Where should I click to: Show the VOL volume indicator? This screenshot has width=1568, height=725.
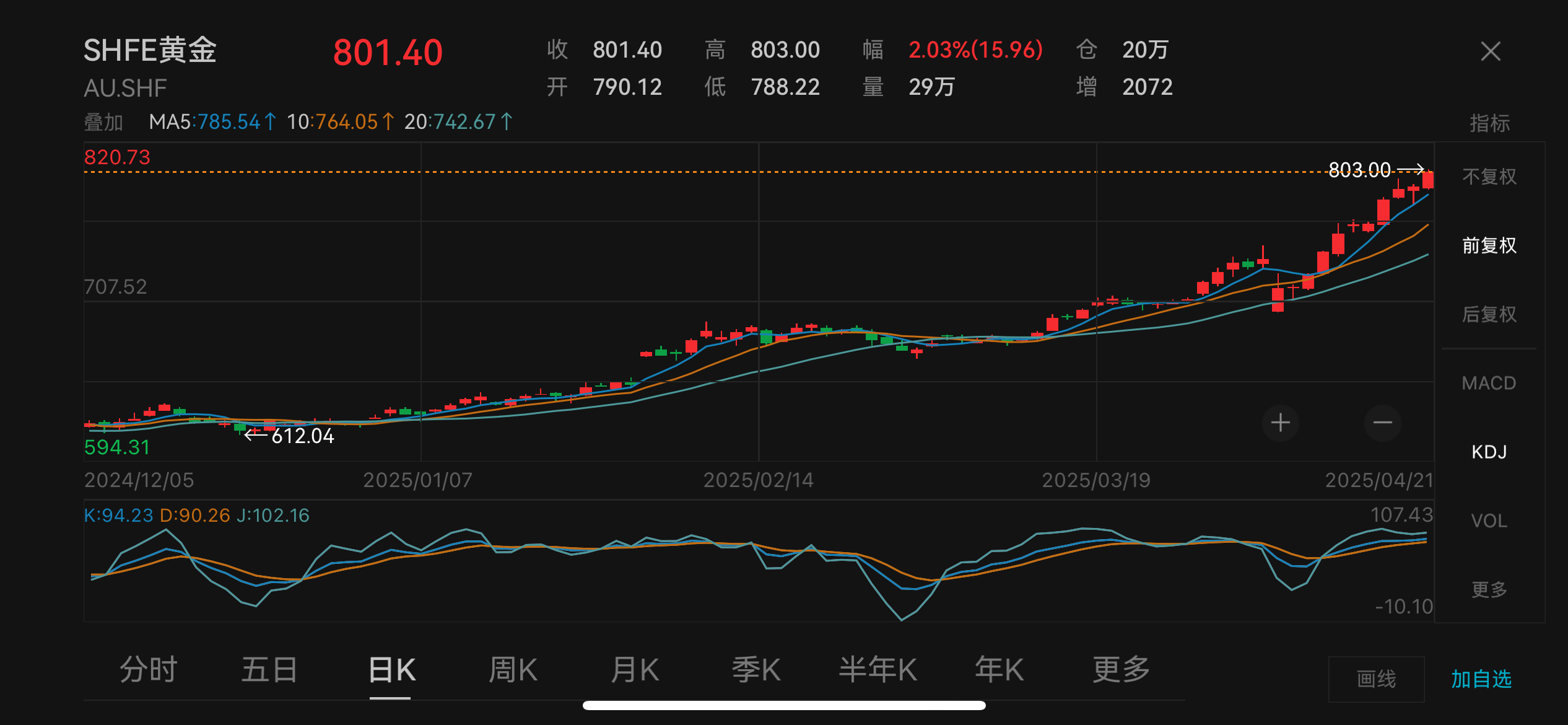point(1489,521)
